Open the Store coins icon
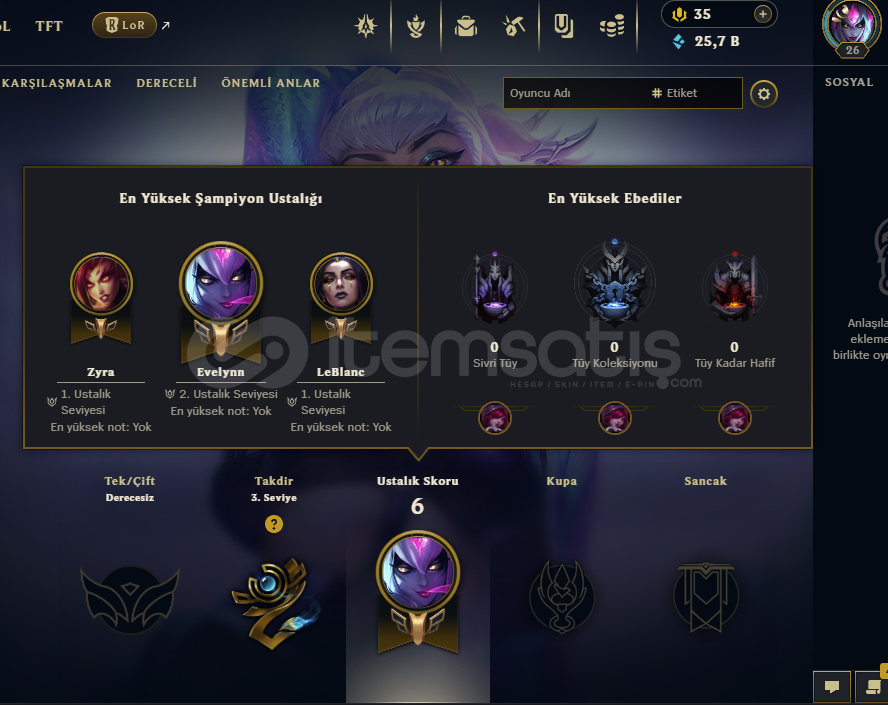The width and height of the screenshot is (888, 705). click(612, 26)
